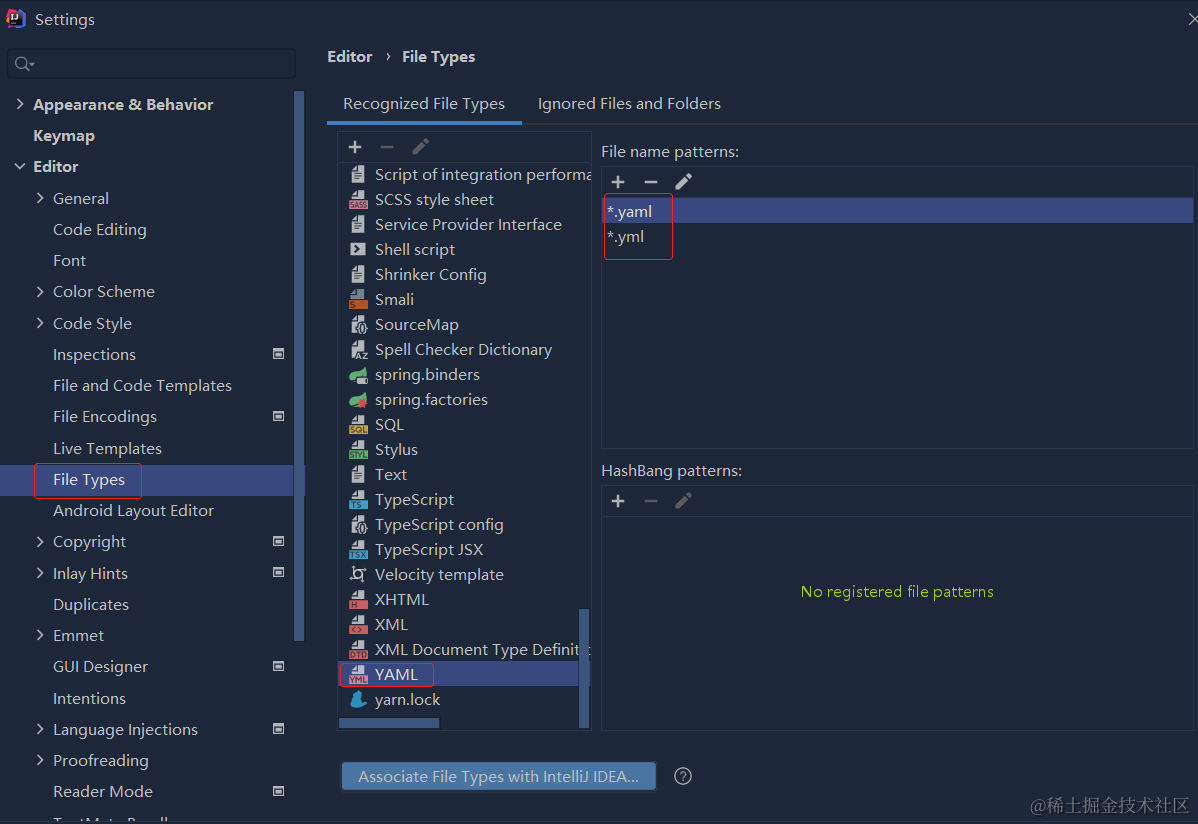The height and width of the screenshot is (824, 1198).
Task: Add a new file name pattern
Action: 618,181
